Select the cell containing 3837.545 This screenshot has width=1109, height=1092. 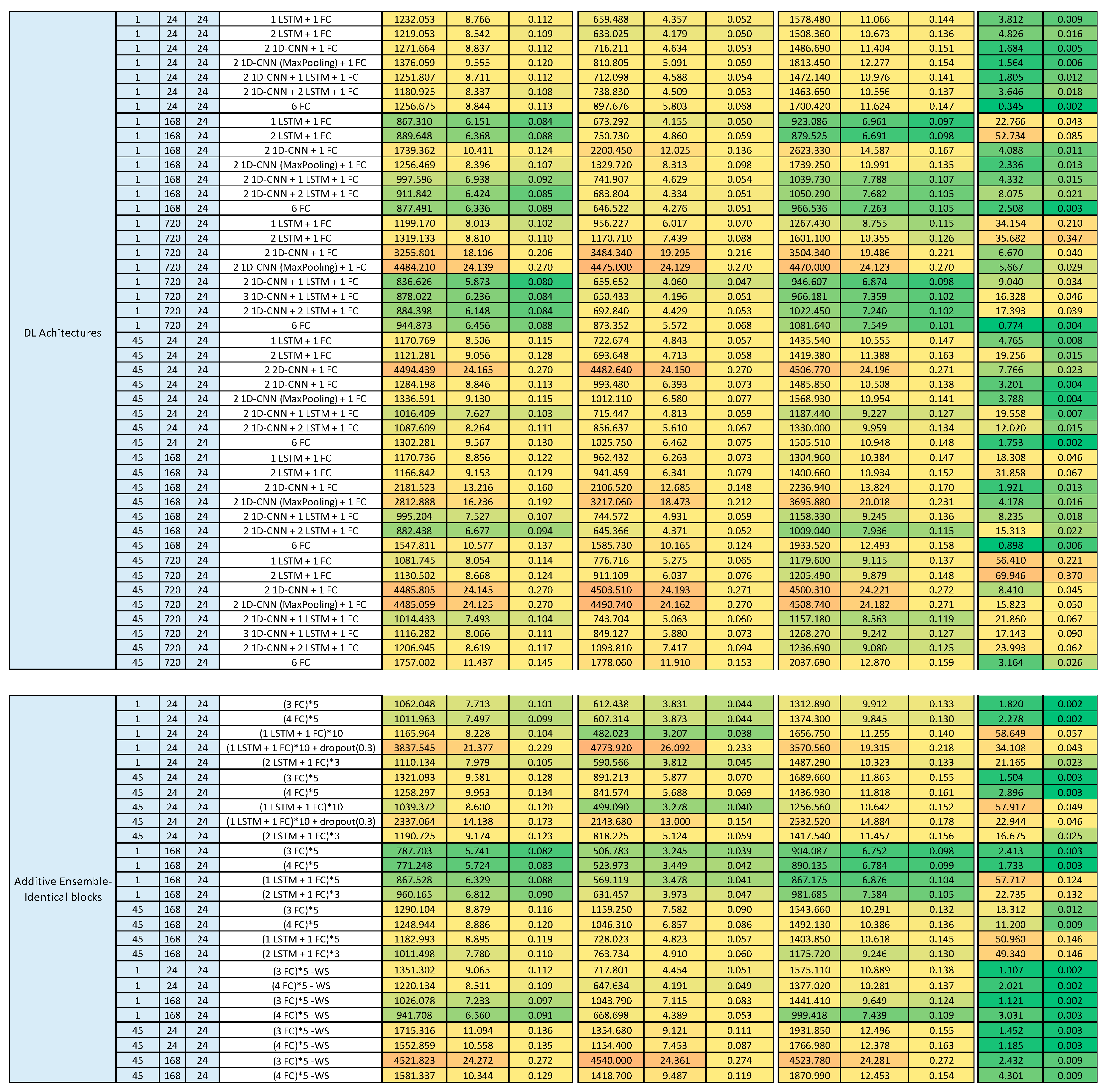[414, 748]
